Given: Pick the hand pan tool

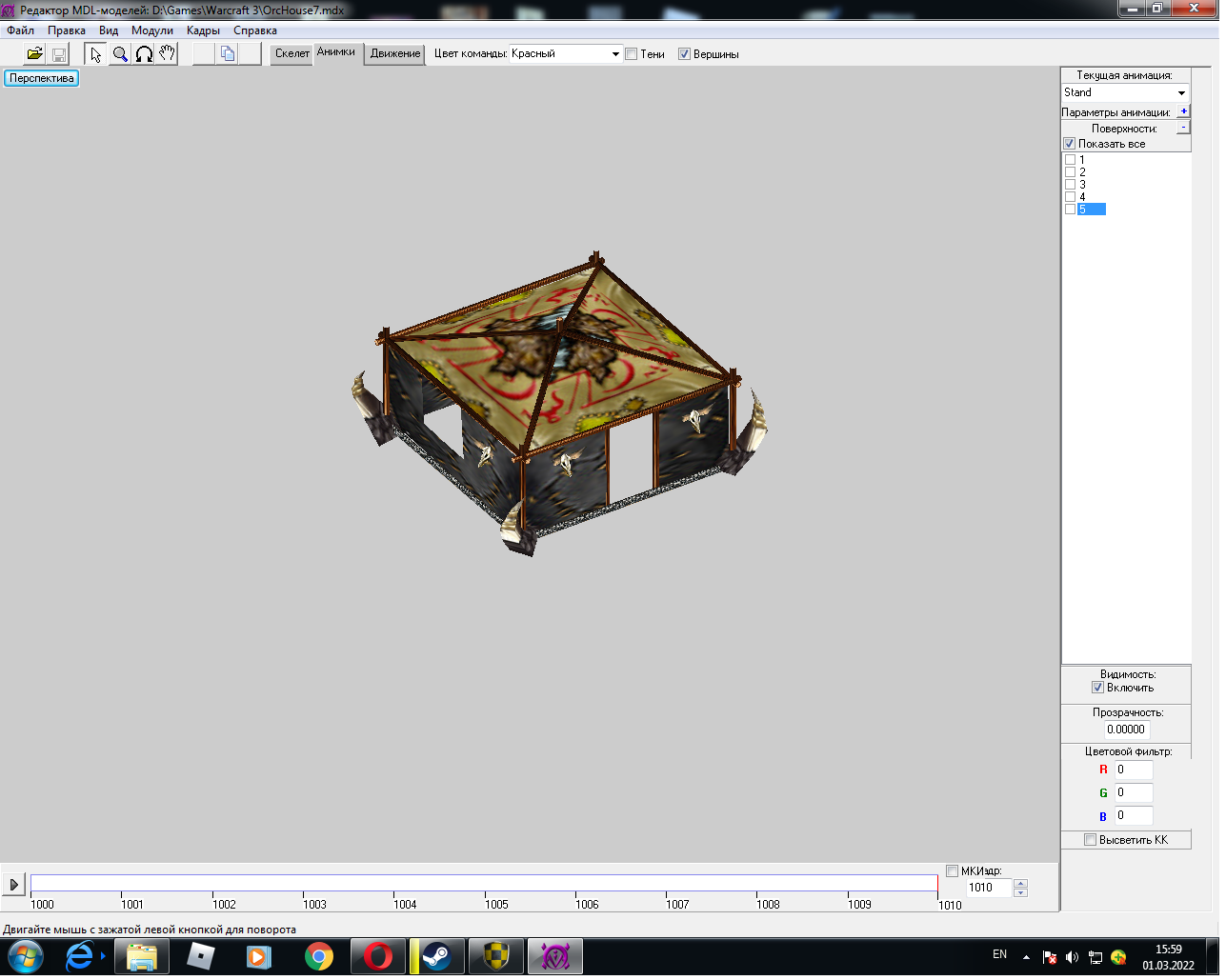Looking at the screenshot, I should click(x=168, y=54).
